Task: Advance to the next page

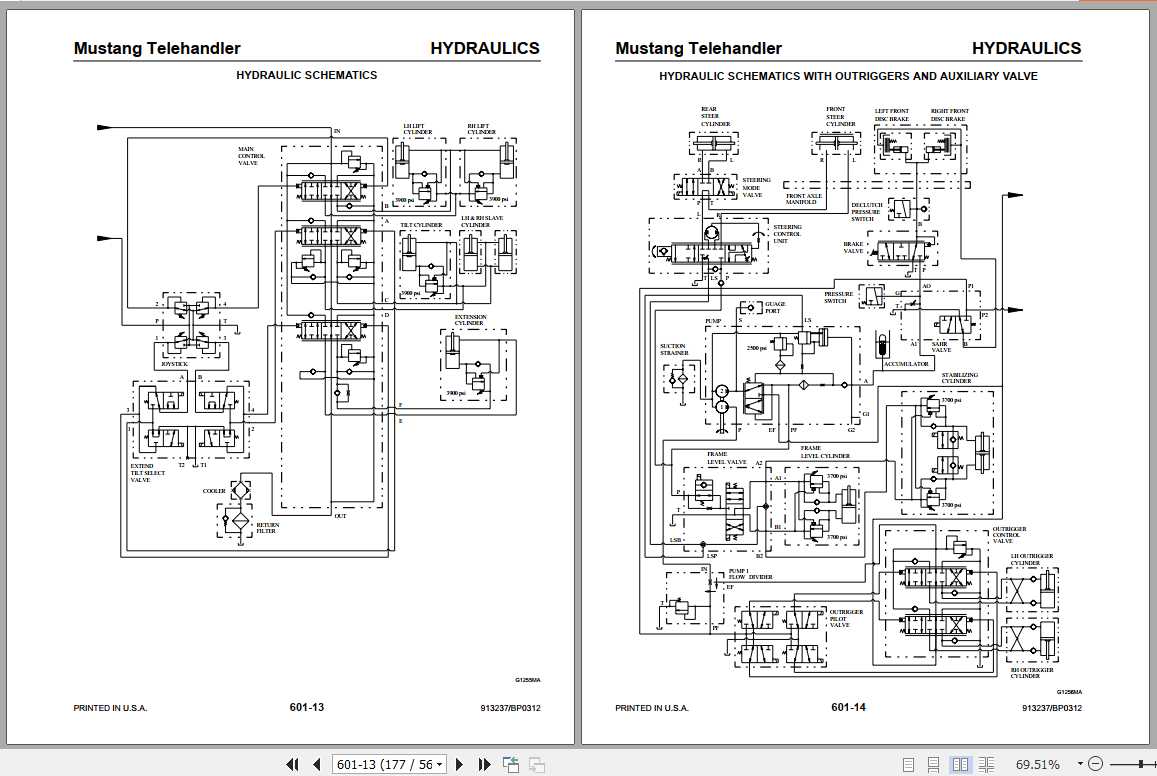Action: (459, 763)
